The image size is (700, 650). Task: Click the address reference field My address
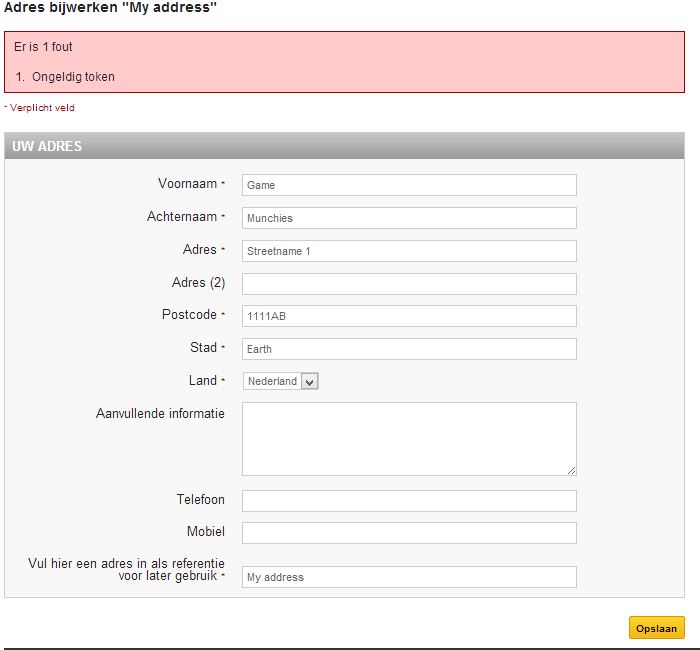point(409,577)
